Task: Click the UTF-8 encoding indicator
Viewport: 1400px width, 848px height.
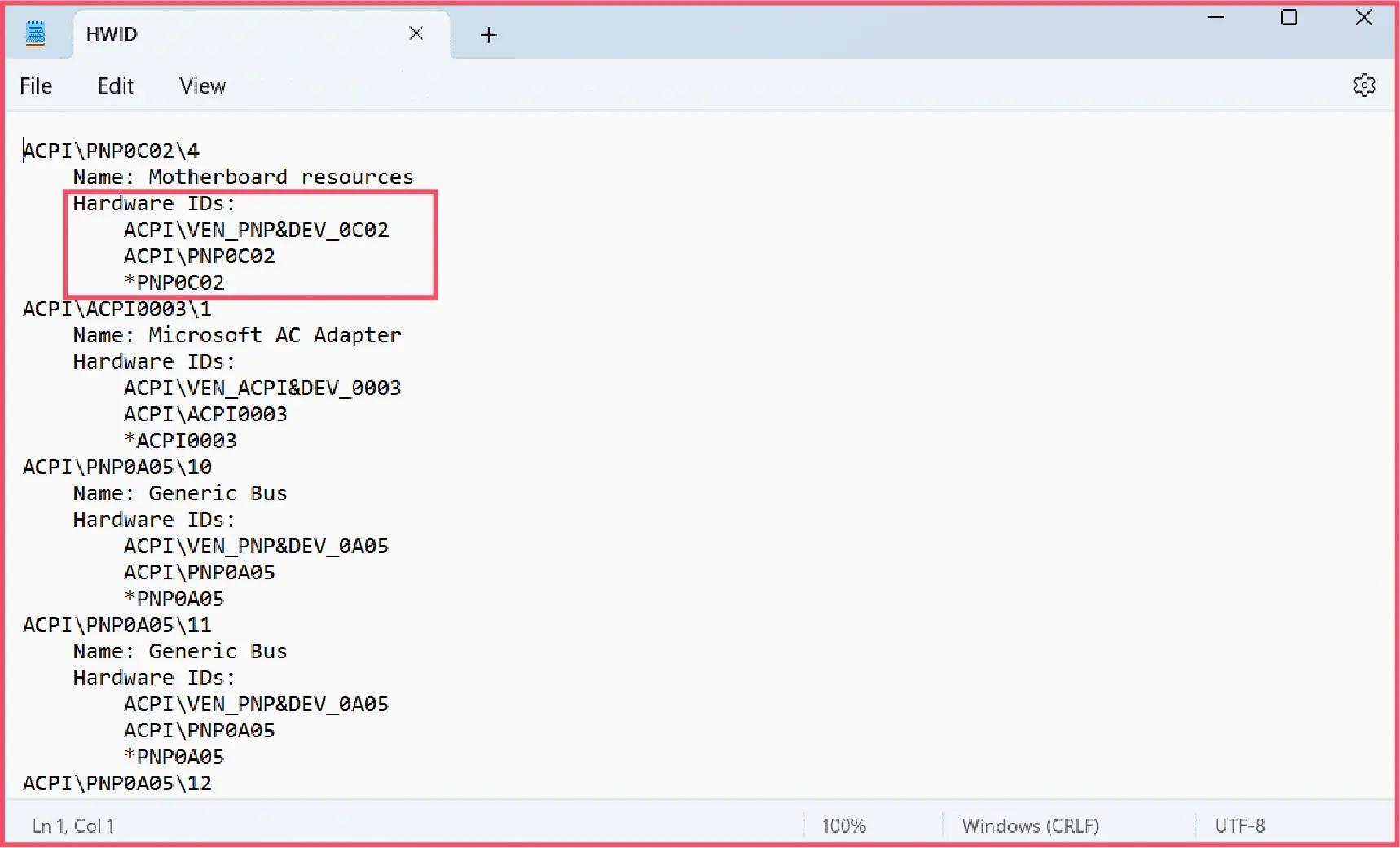Action: [1239, 825]
